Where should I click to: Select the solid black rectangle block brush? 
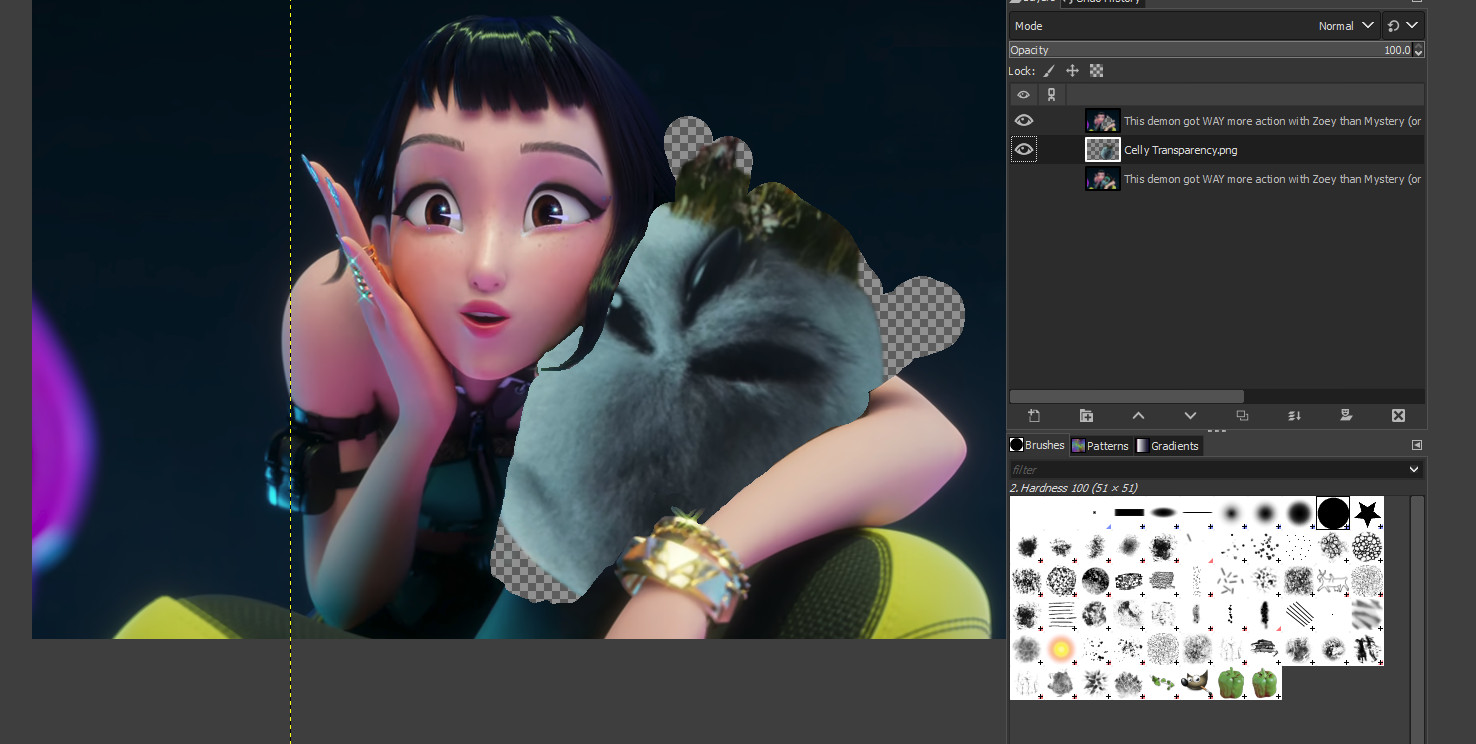[x=1129, y=513]
